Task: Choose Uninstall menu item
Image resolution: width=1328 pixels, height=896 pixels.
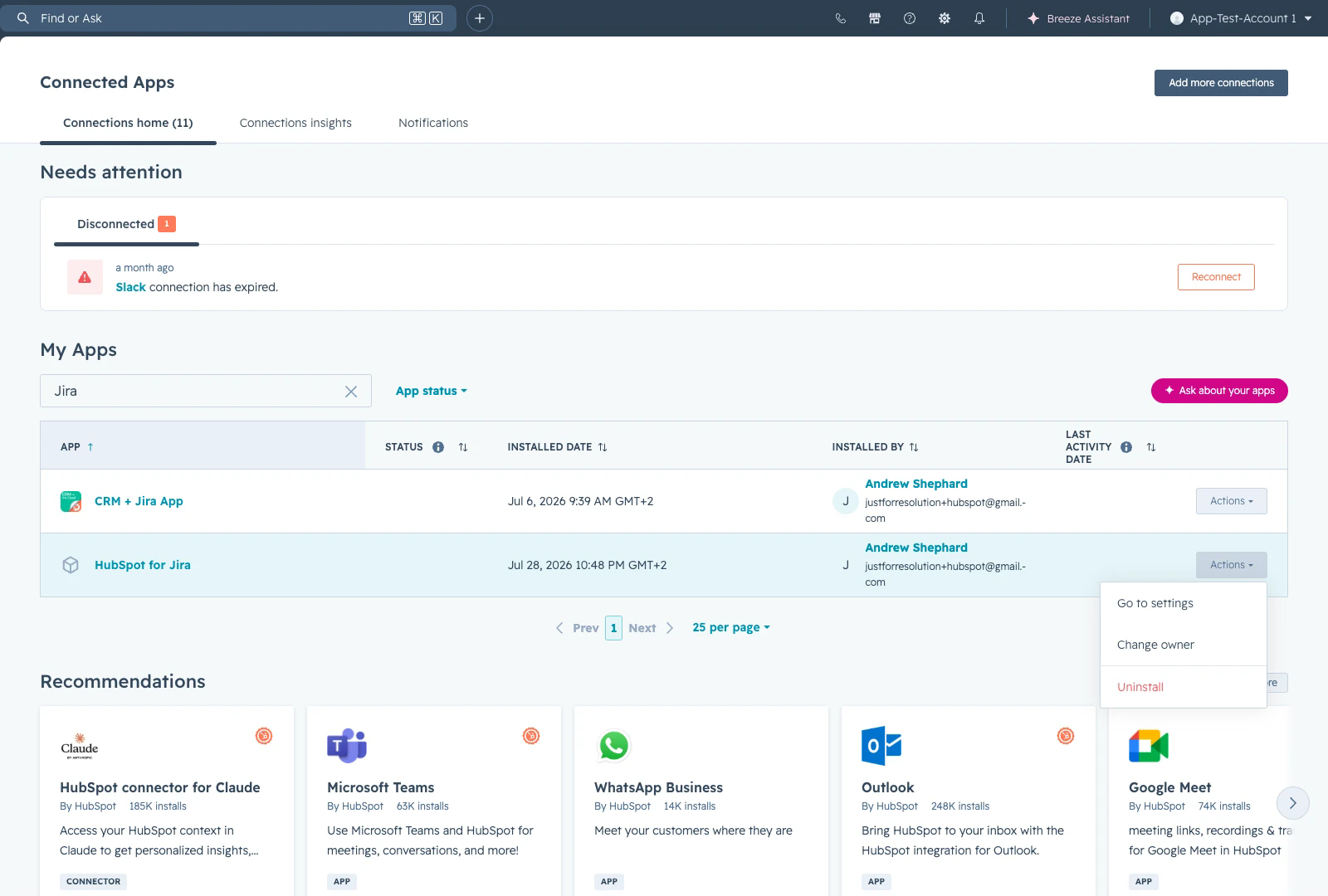Action: (x=1184, y=687)
